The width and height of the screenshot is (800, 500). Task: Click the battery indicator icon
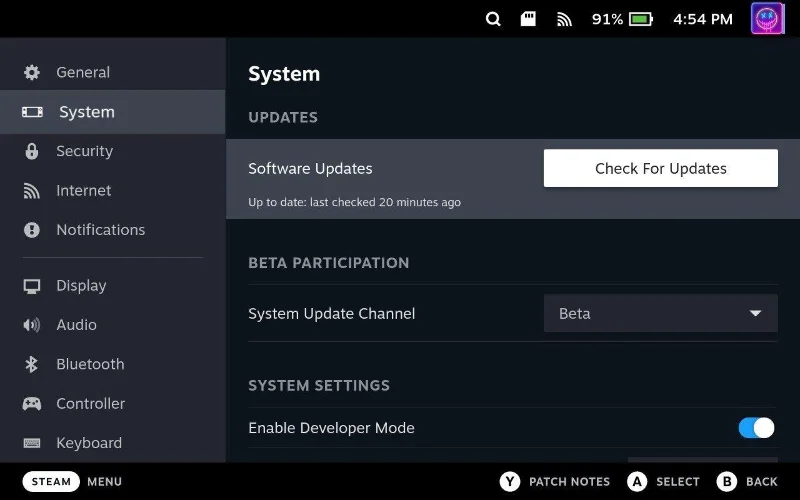pyautogui.click(x=641, y=19)
